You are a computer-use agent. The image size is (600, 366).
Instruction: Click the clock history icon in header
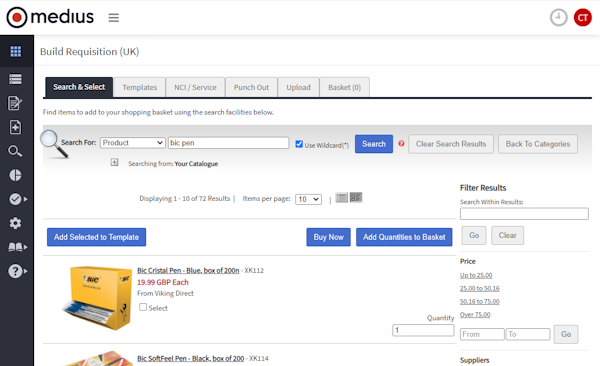(558, 18)
